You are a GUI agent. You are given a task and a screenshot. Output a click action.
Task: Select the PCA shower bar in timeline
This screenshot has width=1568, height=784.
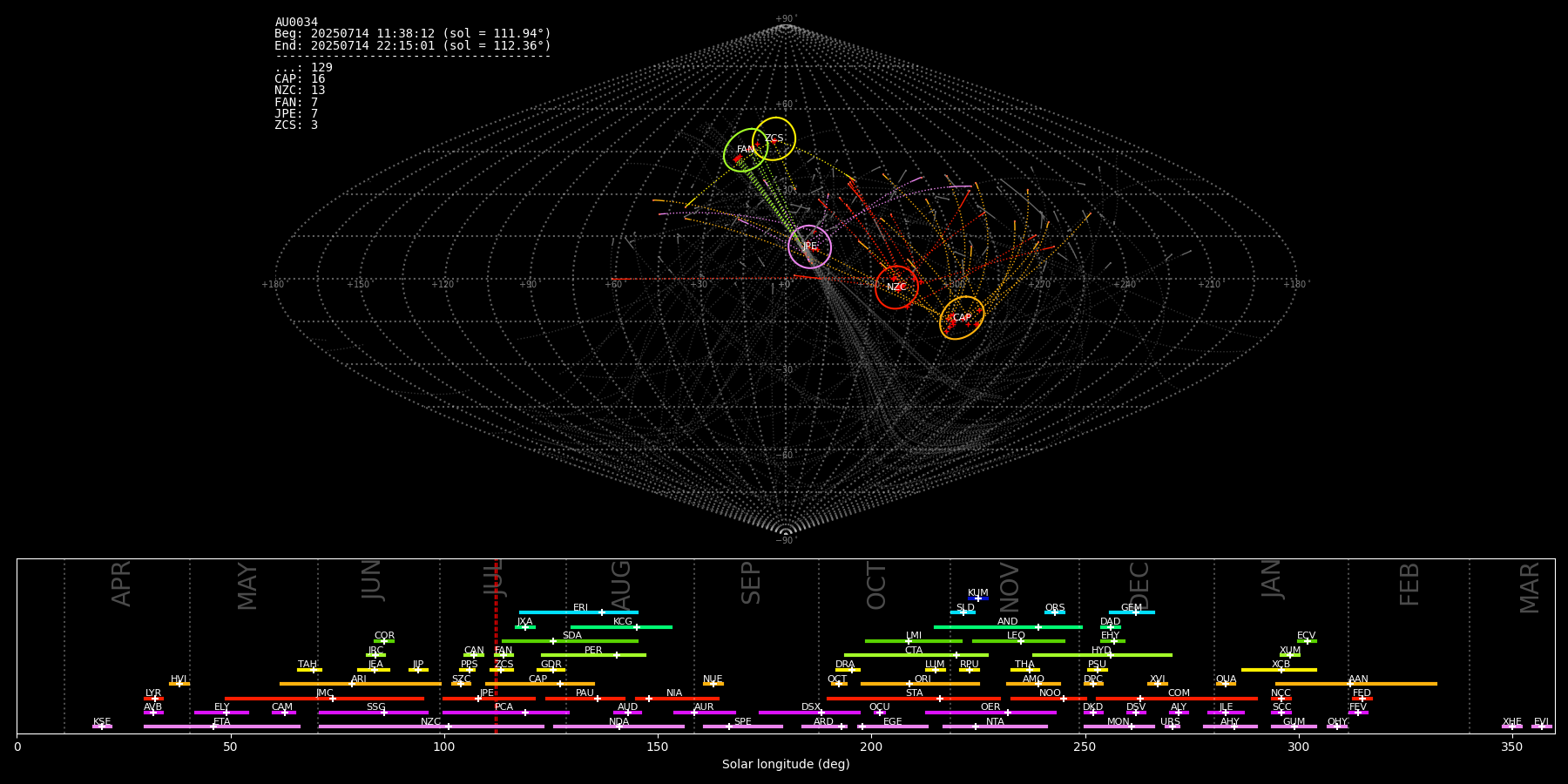[506, 713]
